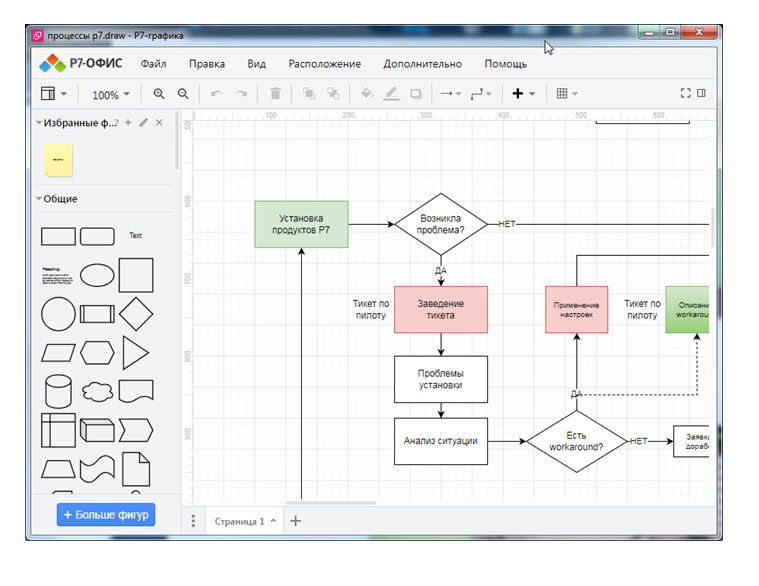
Task: Redo the last action
Action: [241, 94]
